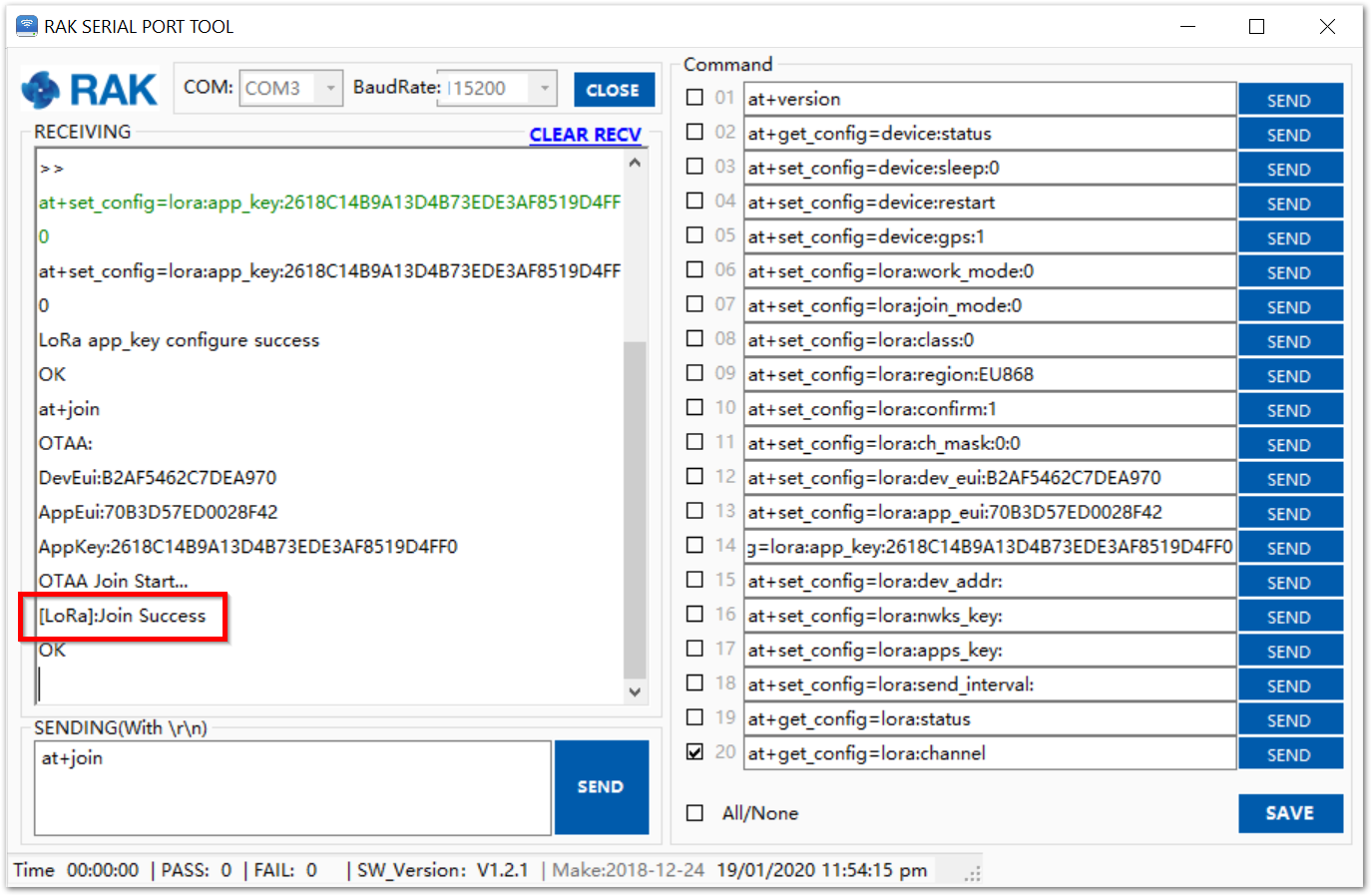Toggle the All/None checkbox
The image size is (1372, 896).
click(x=694, y=813)
